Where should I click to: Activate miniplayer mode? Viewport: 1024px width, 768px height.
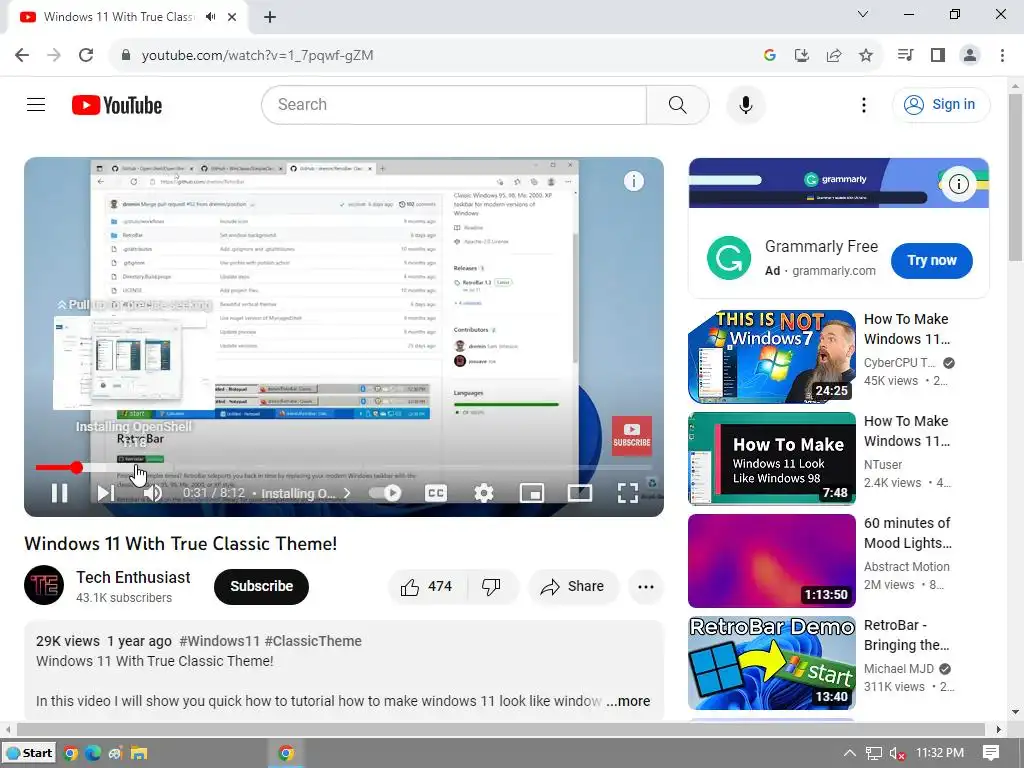coord(532,493)
